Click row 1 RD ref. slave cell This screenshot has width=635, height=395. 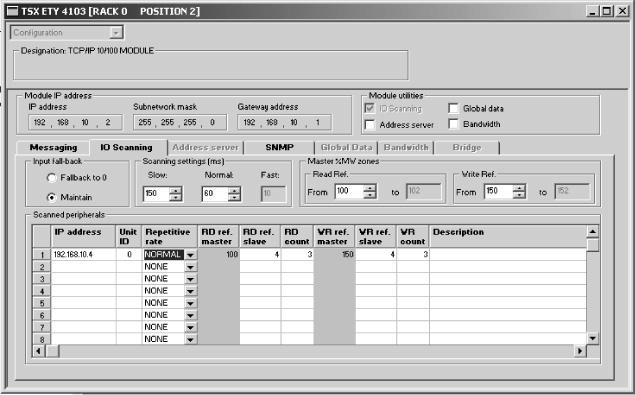click(x=260, y=254)
